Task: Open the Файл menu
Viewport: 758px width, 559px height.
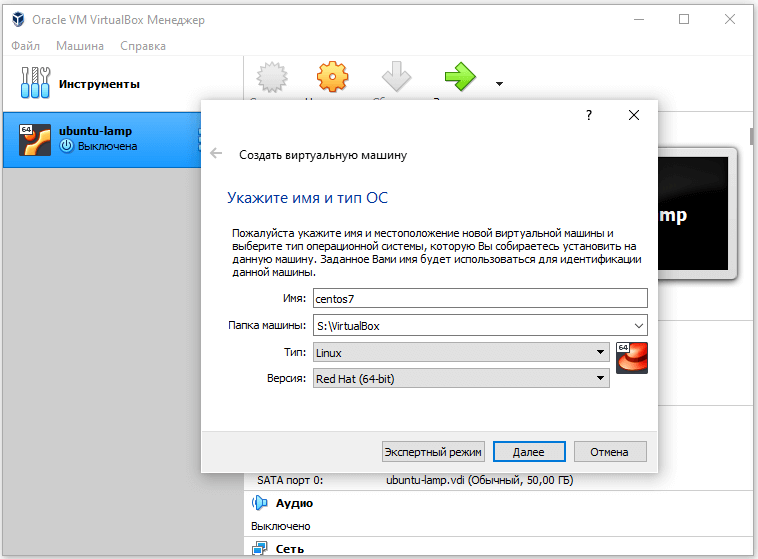Action: click(25, 46)
